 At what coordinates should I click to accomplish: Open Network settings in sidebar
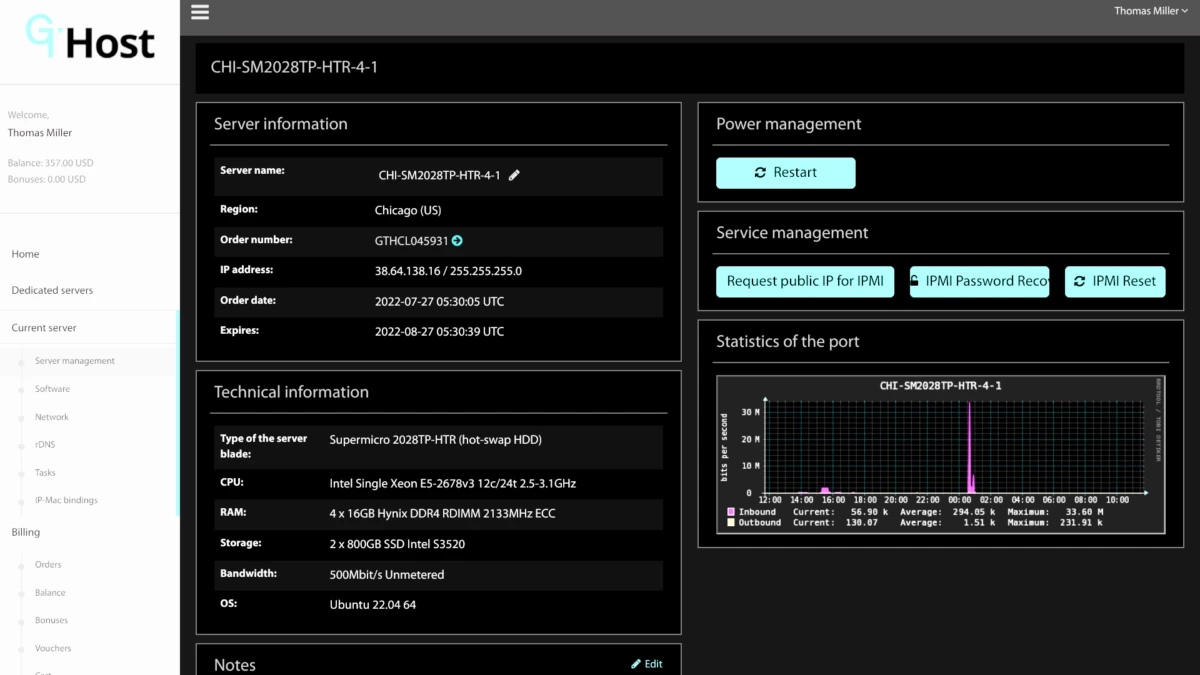(x=52, y=417)
